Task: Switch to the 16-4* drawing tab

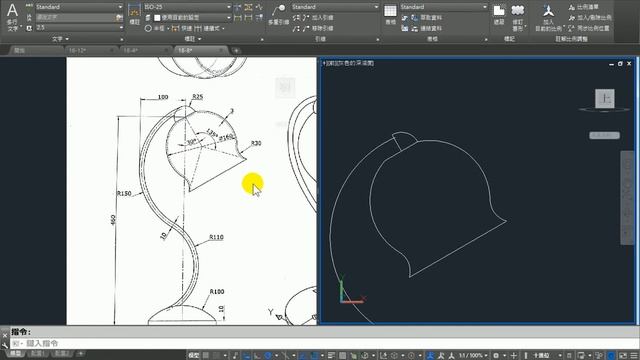Action: coord(144,50)
